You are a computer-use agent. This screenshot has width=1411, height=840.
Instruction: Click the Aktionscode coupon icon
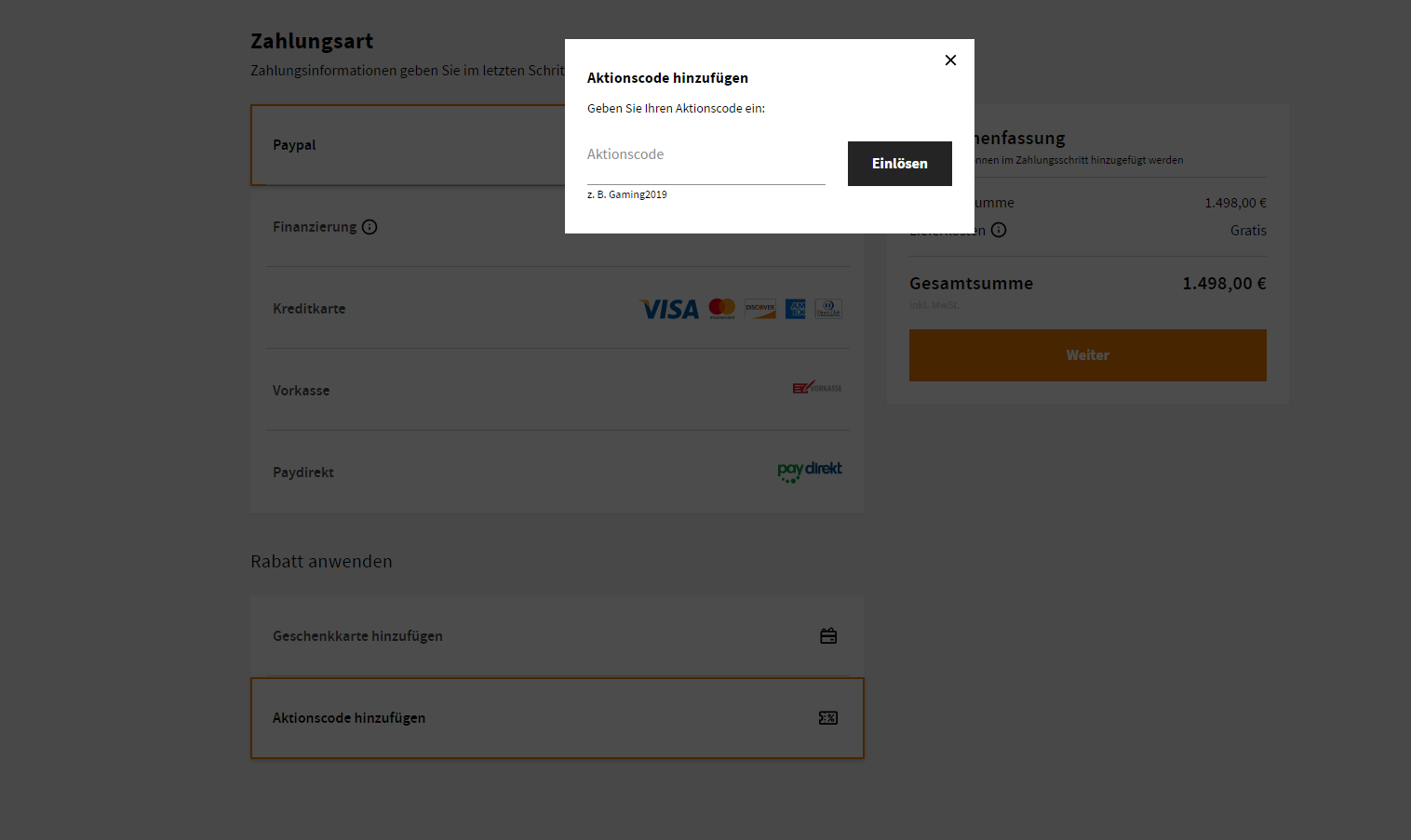[828, 718]
